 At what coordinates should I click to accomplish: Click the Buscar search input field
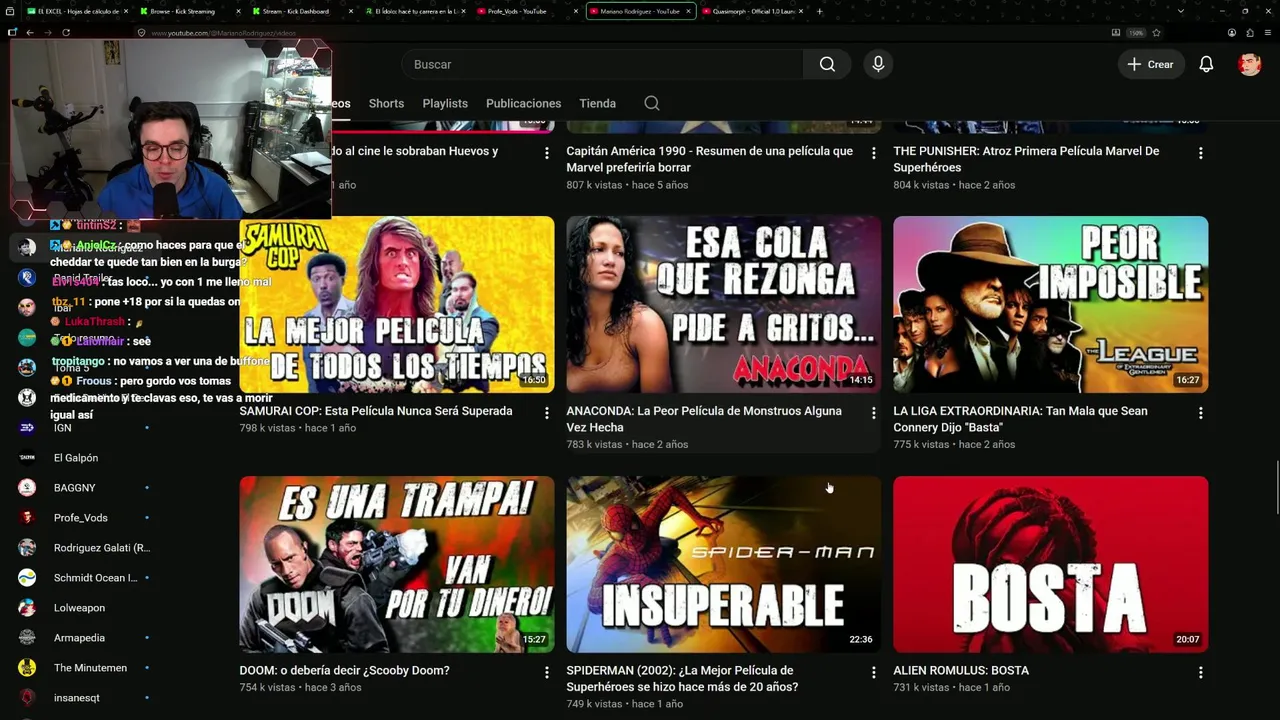pyautogui.click(x=602, y=64)
